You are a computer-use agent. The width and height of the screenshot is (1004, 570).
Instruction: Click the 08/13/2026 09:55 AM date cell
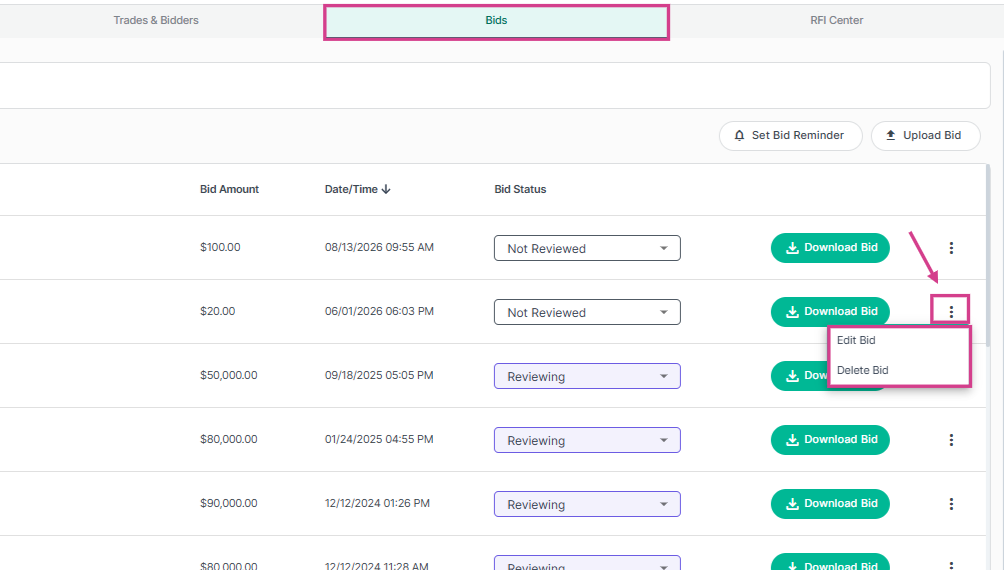point(379,247)
